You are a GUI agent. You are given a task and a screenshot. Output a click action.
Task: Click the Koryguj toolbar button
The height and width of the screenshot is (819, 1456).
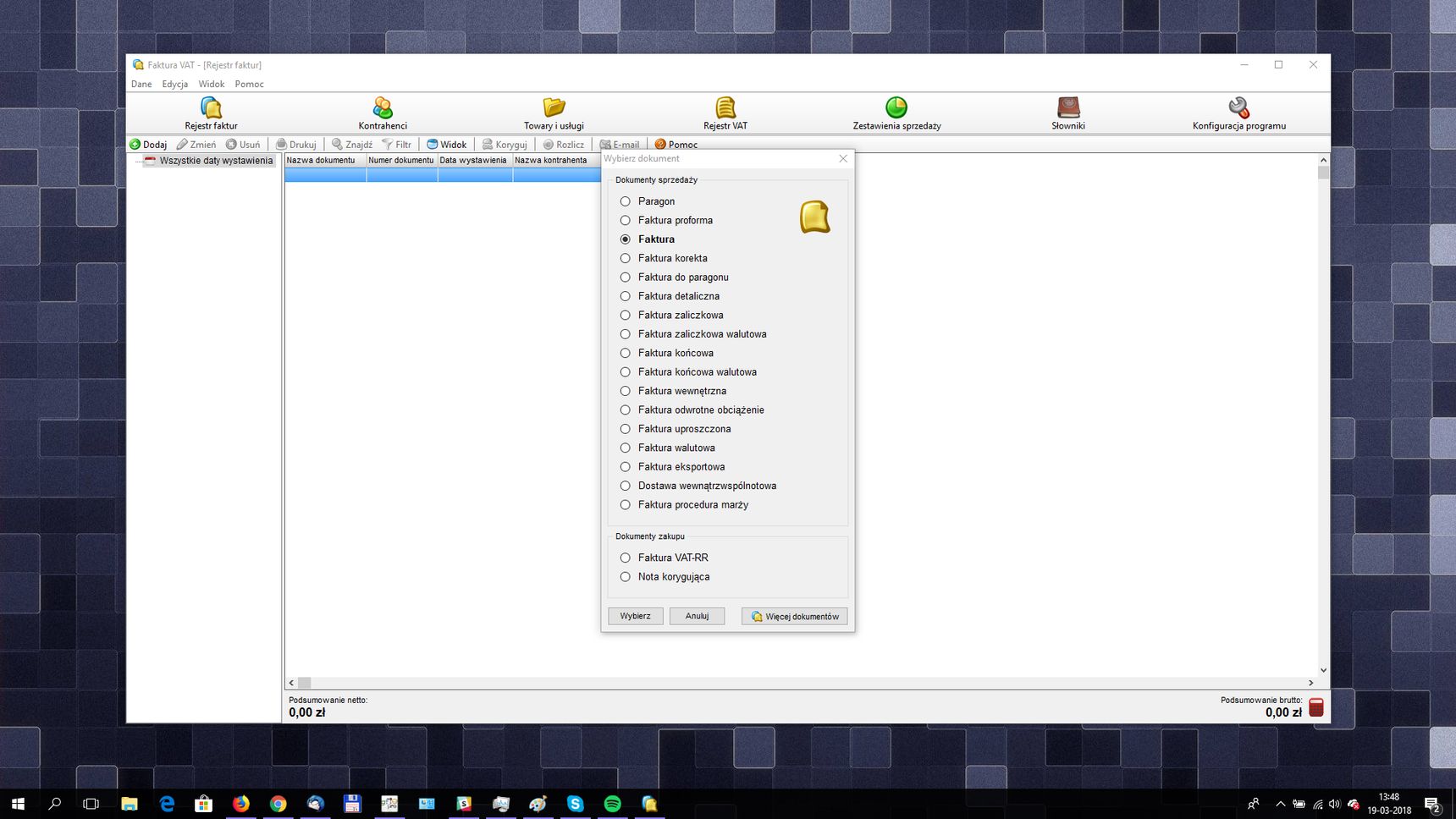505,145
